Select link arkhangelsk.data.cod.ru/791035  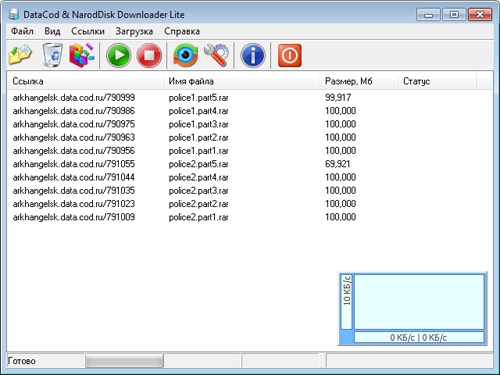(74, 191)
